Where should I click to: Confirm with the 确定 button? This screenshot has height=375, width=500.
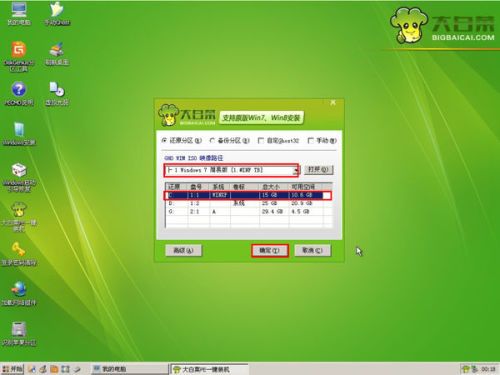click(269, 250)
